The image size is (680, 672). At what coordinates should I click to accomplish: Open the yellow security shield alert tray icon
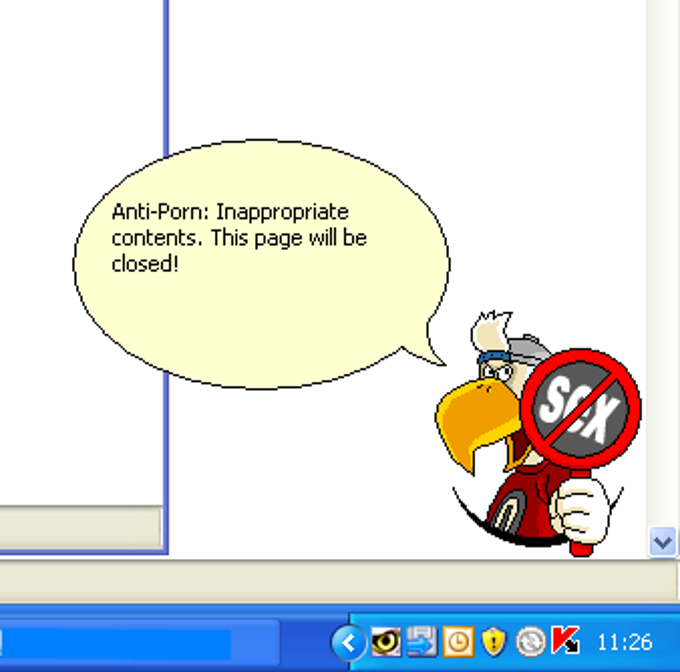click(x=494, y=642)
